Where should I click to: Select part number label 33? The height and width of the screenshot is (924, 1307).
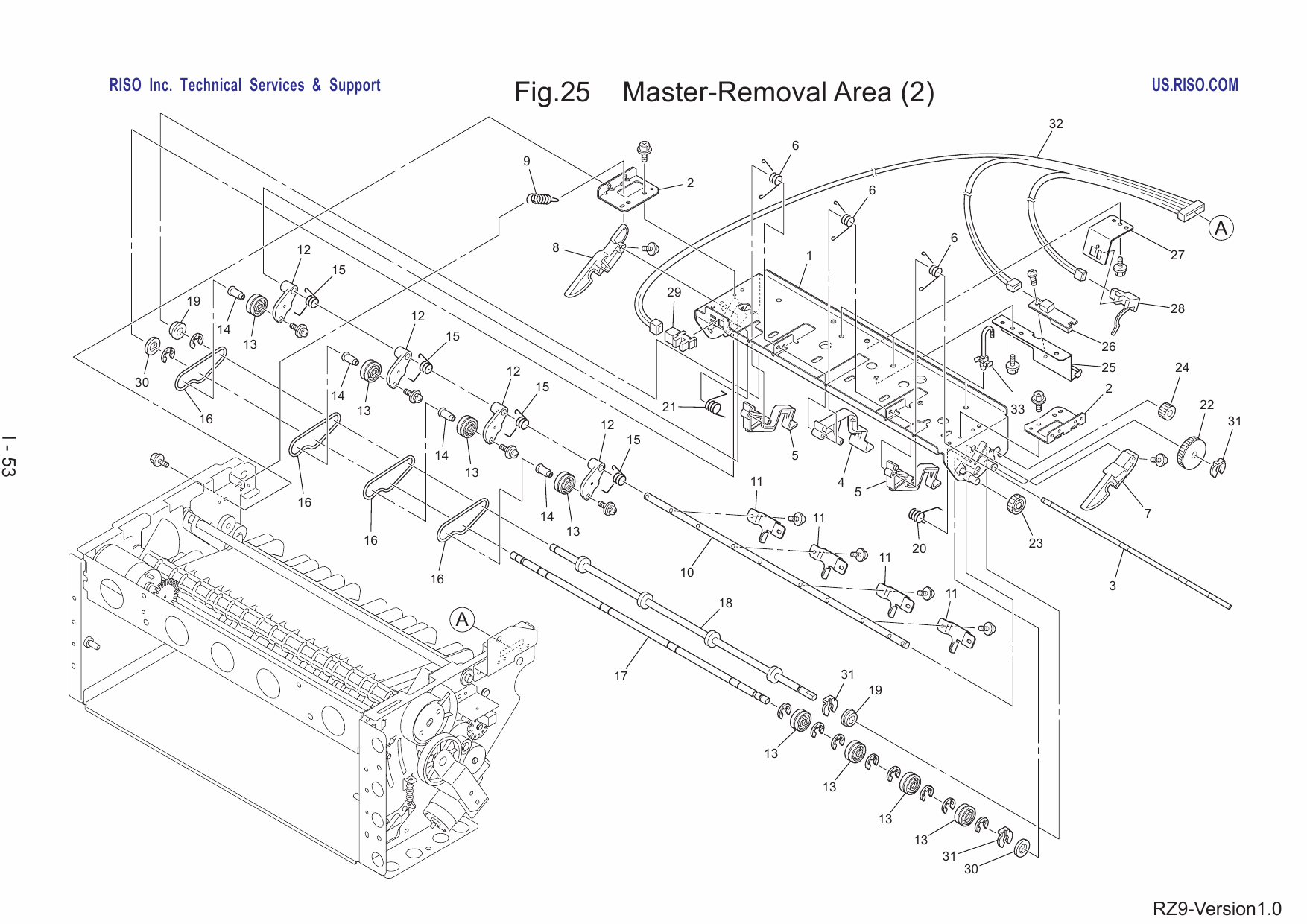(x=1017, y=409)
